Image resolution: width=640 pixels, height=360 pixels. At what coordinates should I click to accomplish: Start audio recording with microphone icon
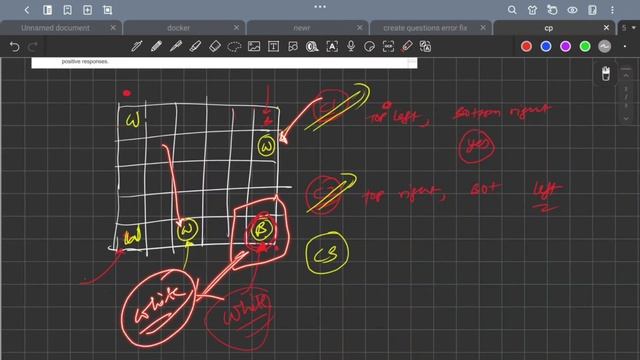point(351,47)
